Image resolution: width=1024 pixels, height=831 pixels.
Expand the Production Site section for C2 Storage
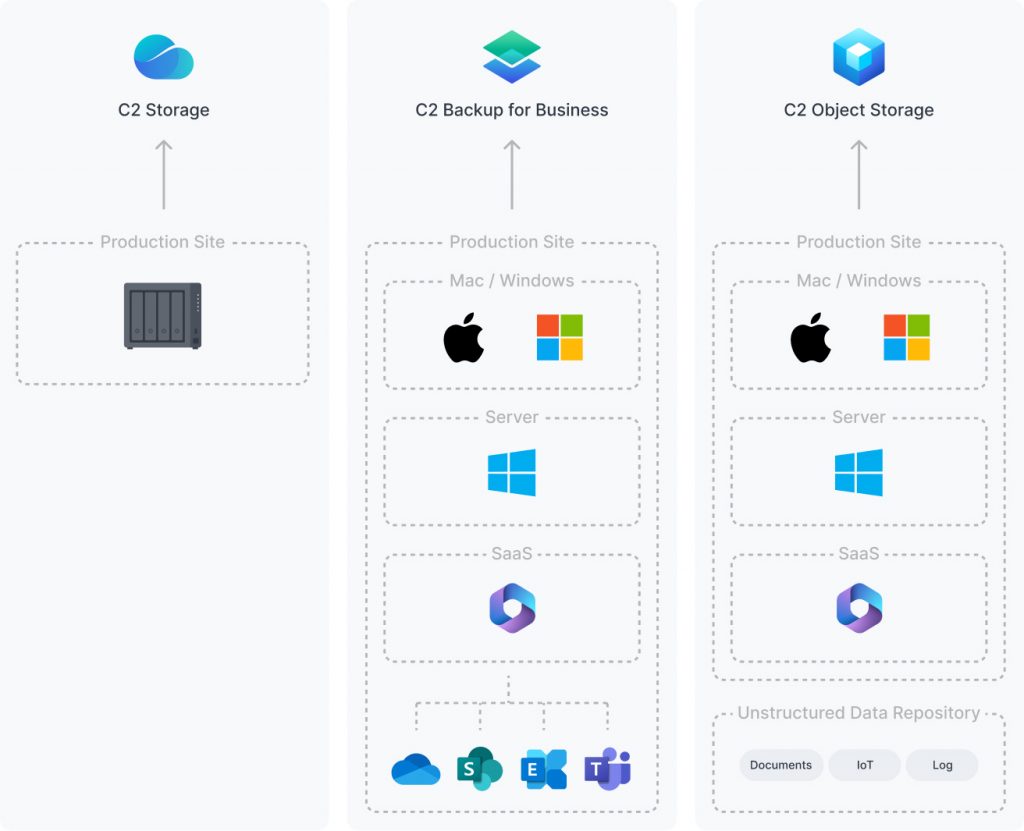[x=163, y=242]
